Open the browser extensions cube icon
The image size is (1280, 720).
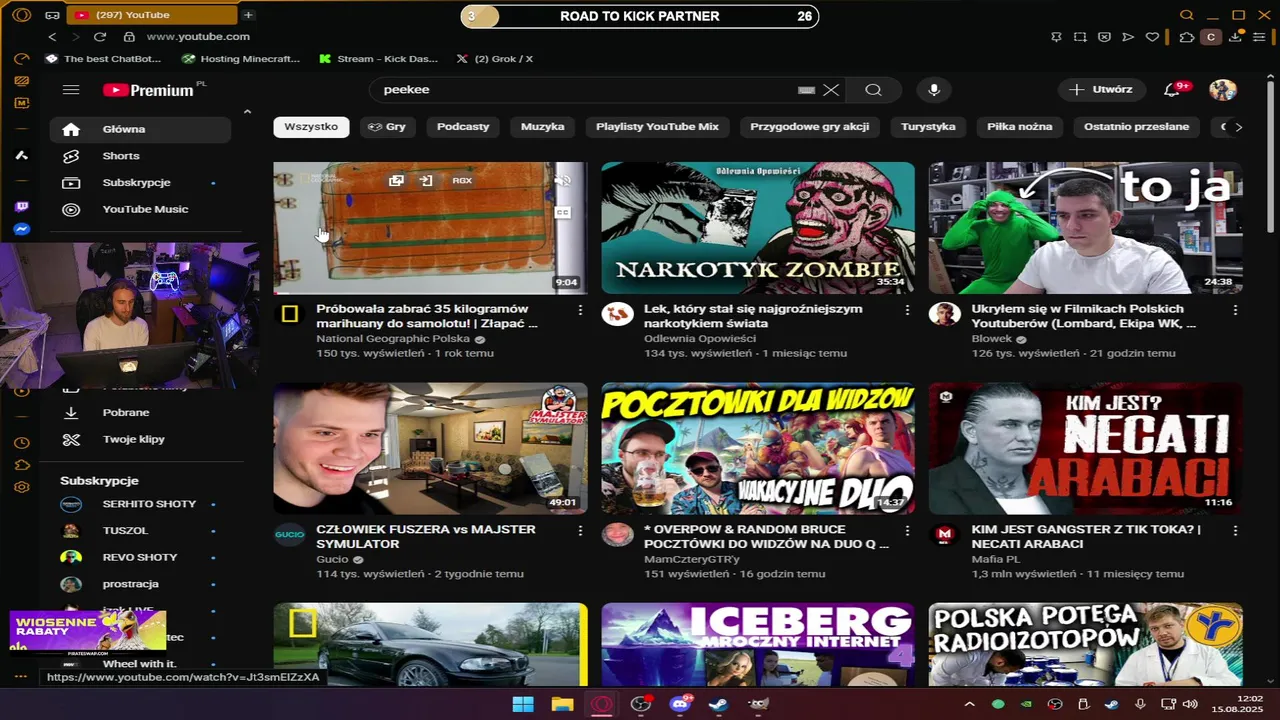pyautogui.click(x=1186, y=37)
